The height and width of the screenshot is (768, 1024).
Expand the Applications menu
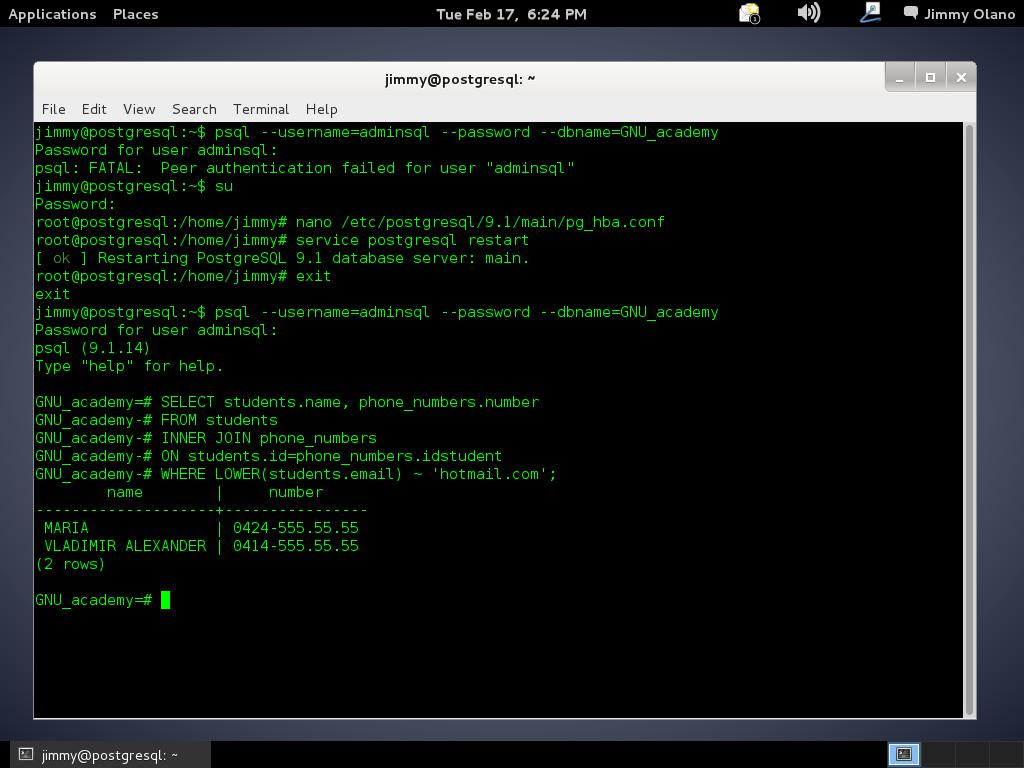(x=52, y=14)
